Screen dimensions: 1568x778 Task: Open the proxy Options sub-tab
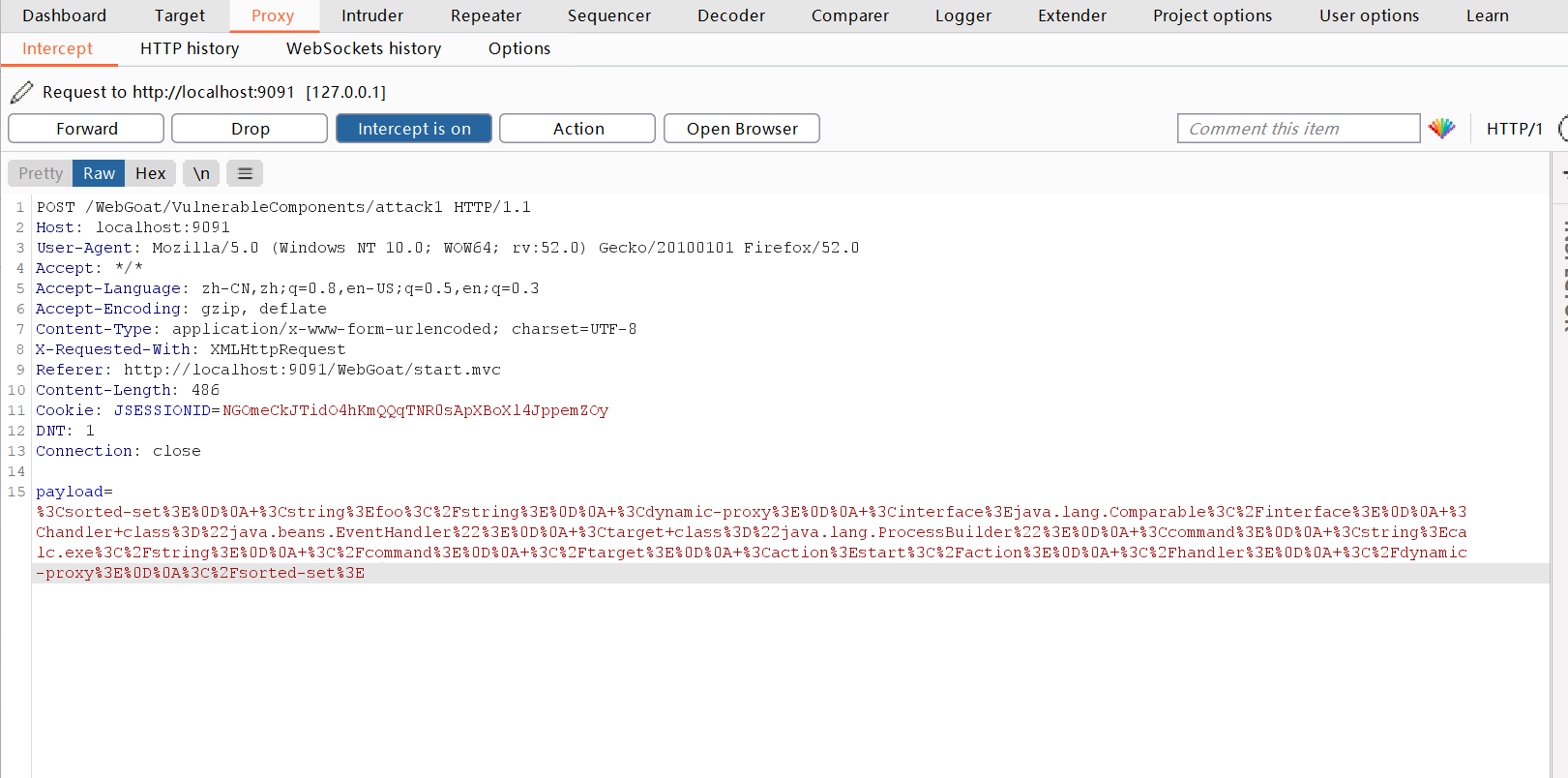pyautogui.click(x=519, y=48)
